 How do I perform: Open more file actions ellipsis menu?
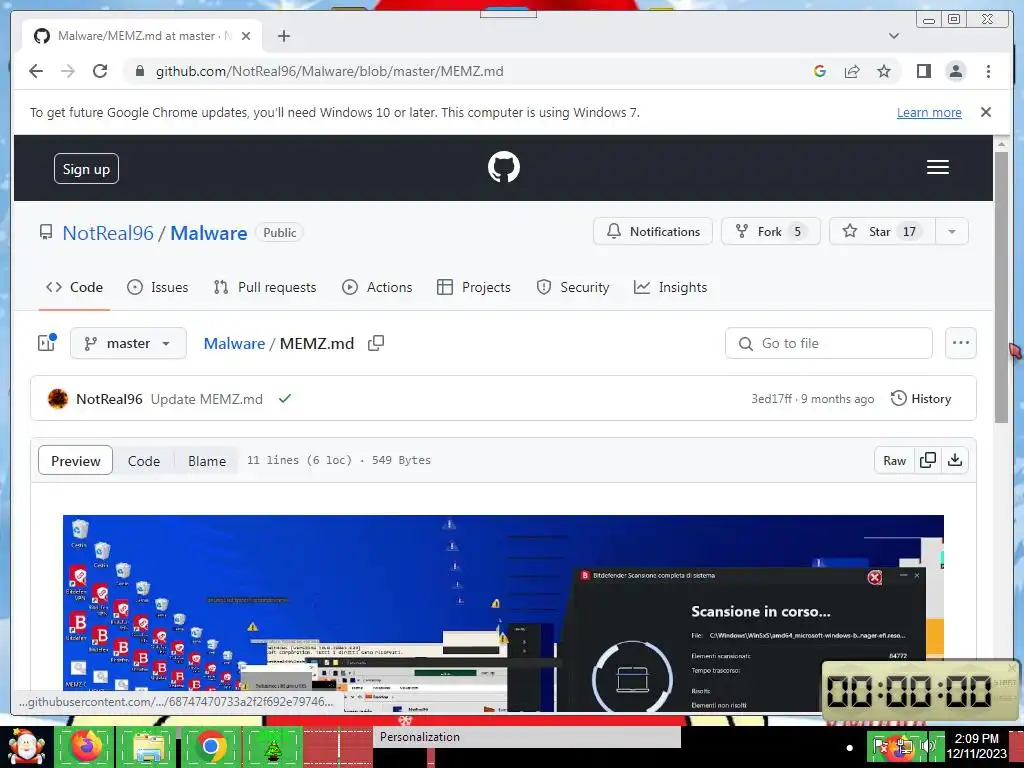click(961, 343)
